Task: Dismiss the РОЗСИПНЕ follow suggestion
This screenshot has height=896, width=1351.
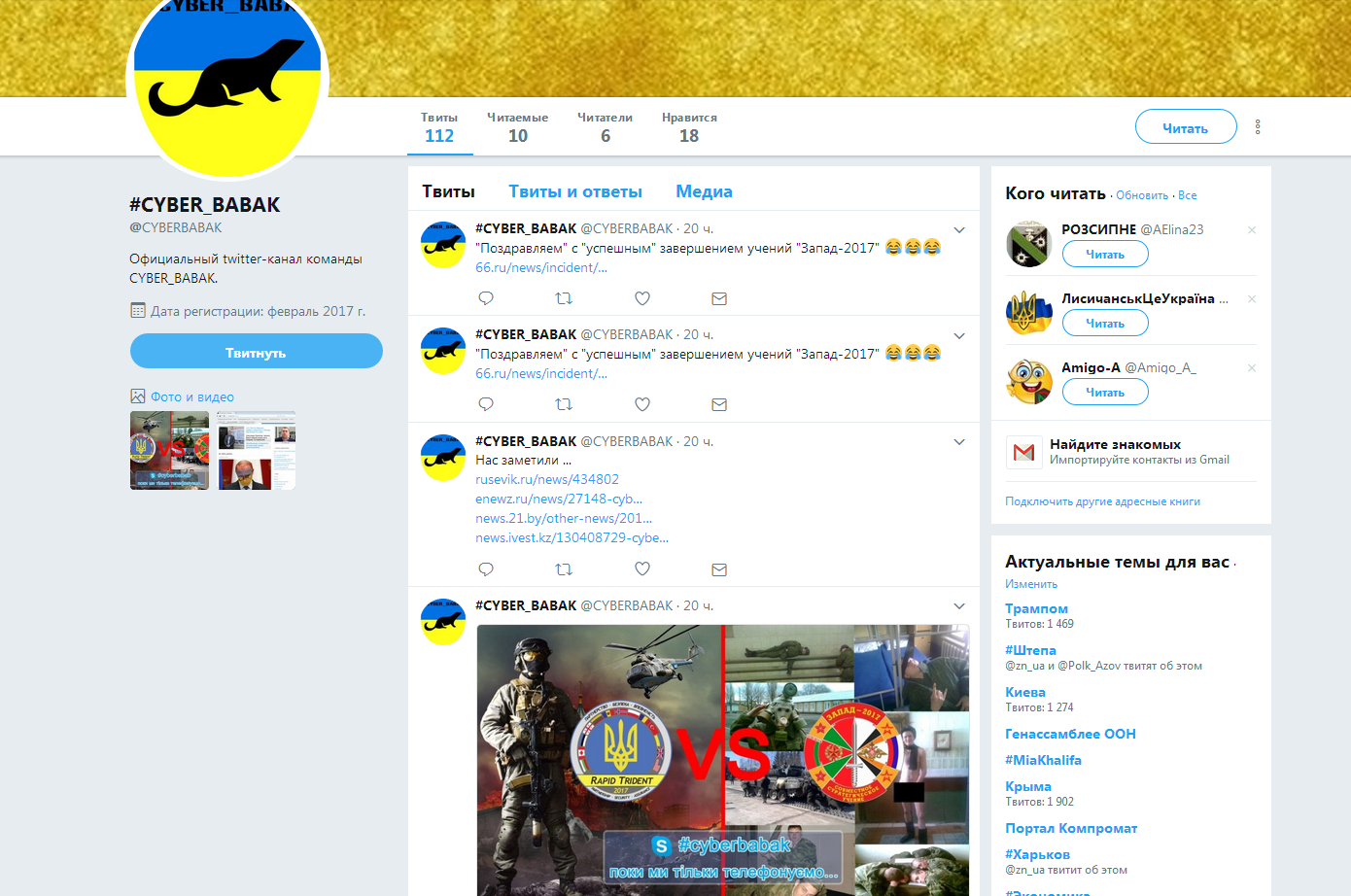Action: tap(1251, 230)
